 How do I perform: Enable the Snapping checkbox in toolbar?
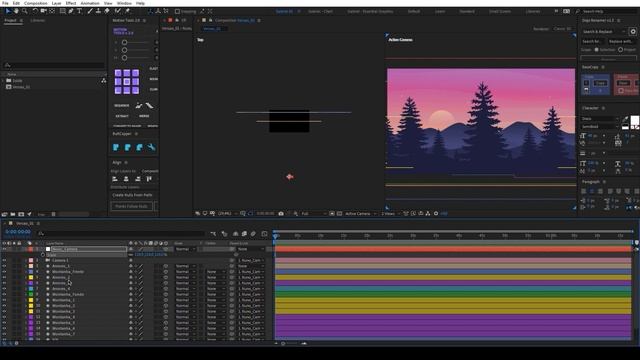click(x=177, y=11)
